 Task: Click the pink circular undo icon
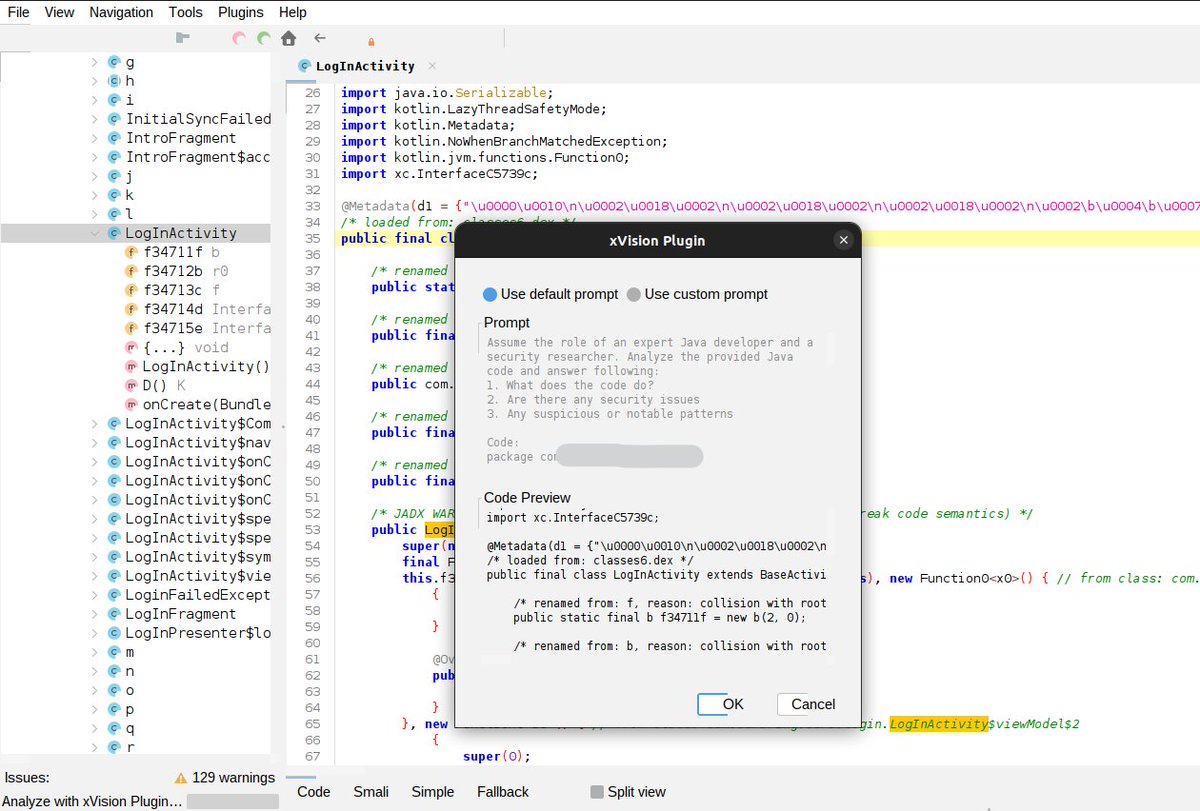[240, 38]
